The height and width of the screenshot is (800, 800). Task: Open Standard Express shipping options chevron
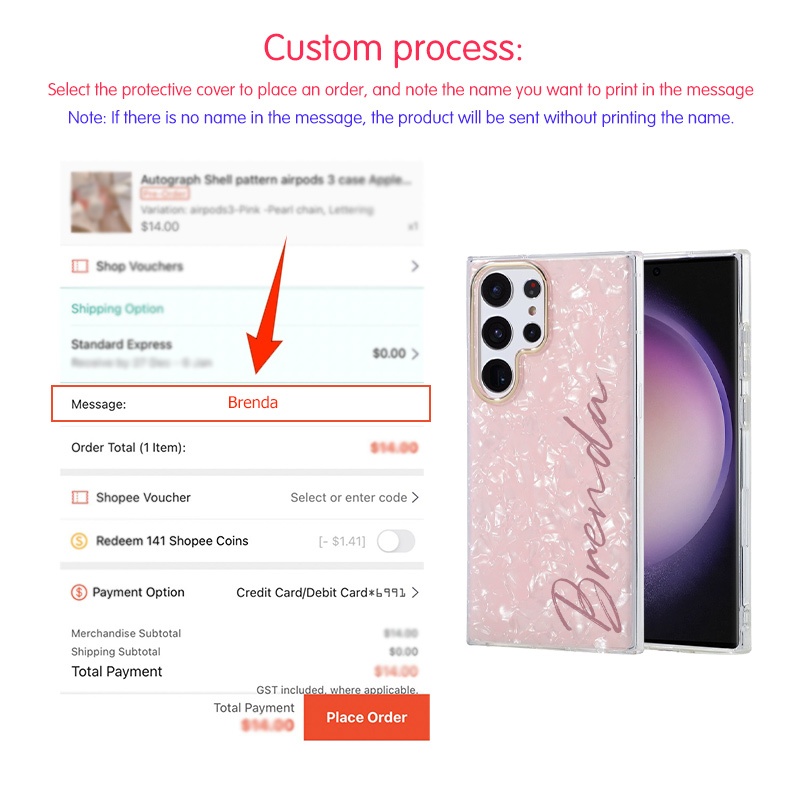[415, 354]
